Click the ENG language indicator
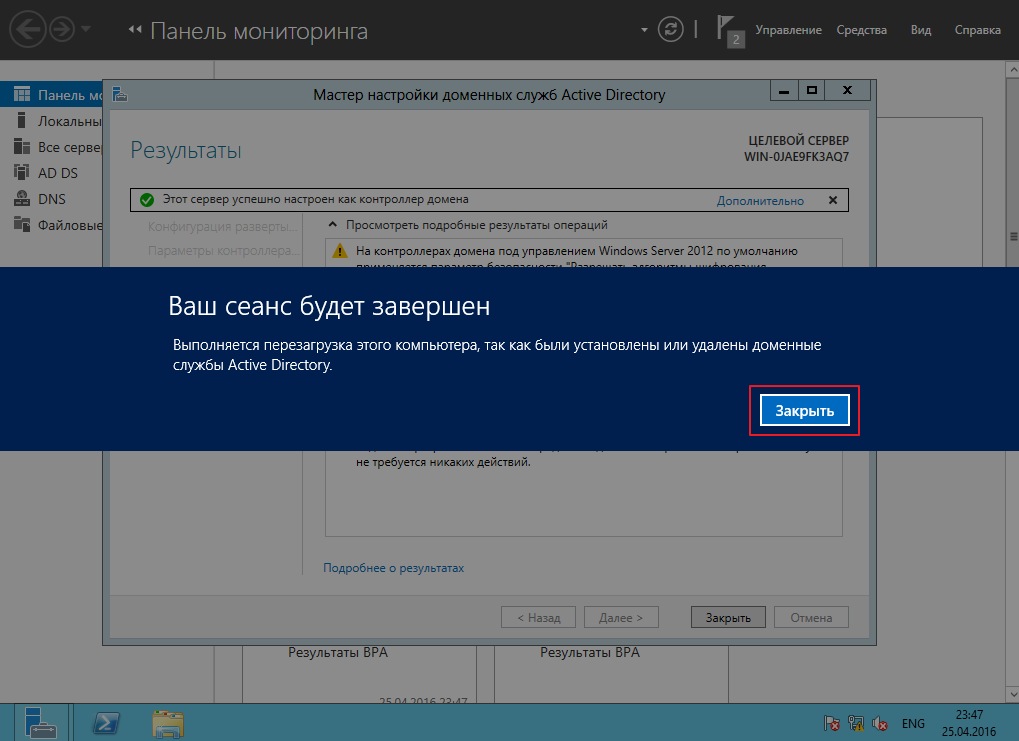 tap(912, 722)
